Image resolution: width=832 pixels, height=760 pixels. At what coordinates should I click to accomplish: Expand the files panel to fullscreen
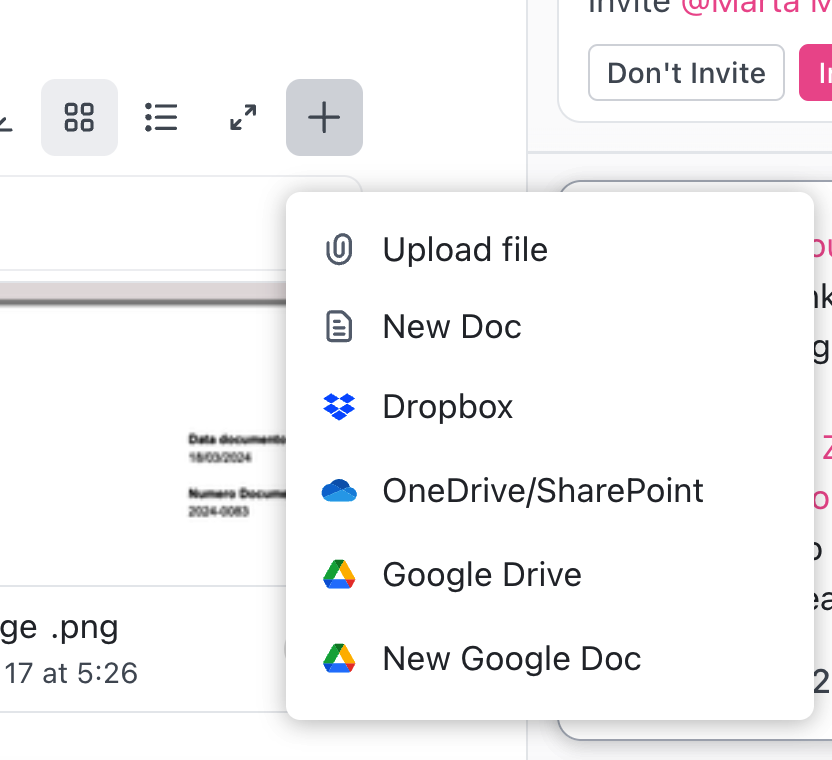243,118
